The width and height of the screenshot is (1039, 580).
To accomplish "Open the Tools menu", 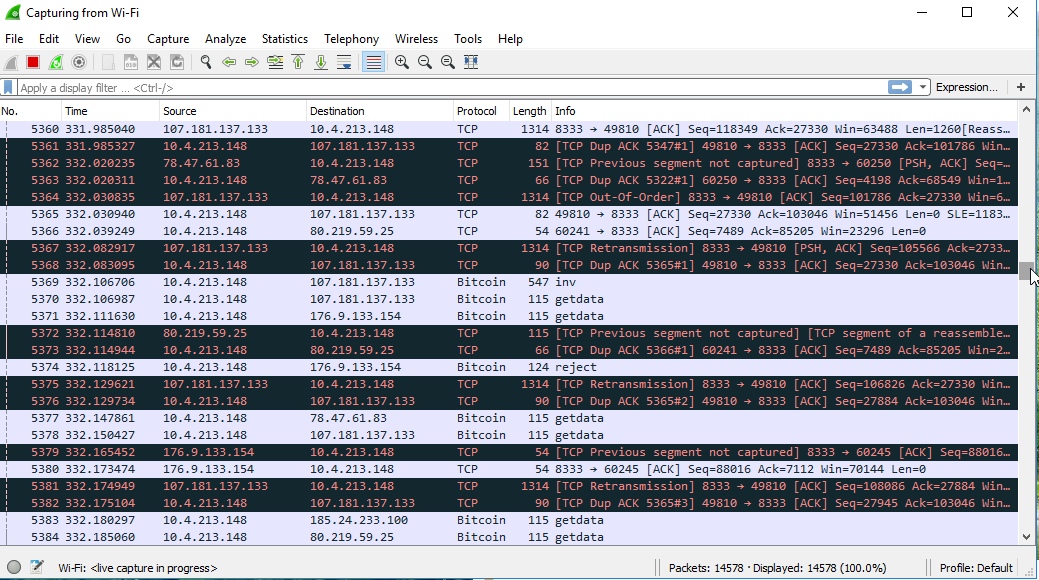I will [x=468, y=39].
